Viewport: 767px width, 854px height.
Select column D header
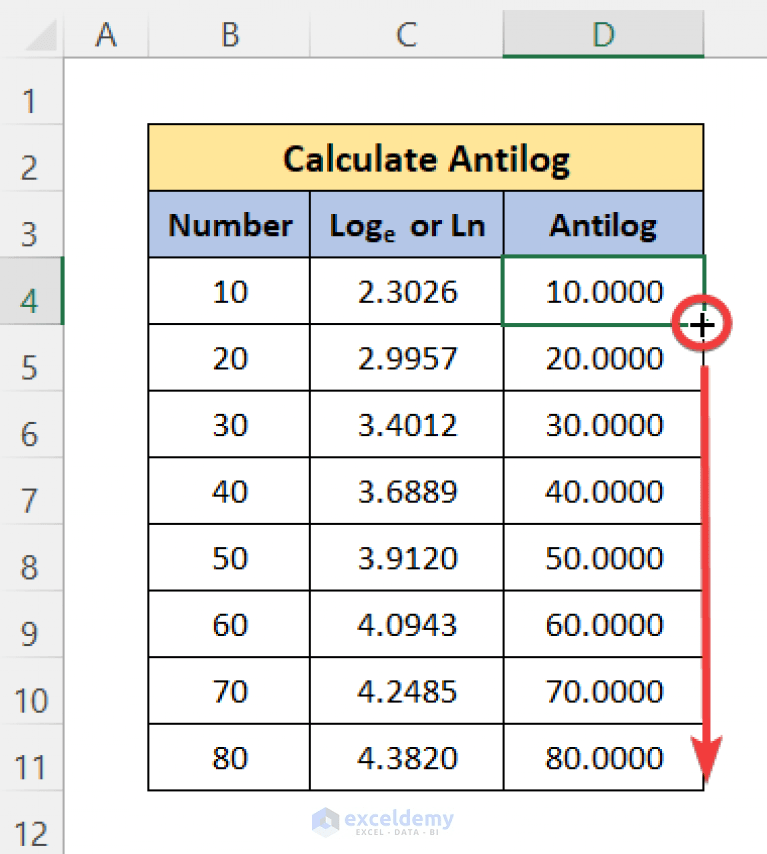click(x=602, y=35)
